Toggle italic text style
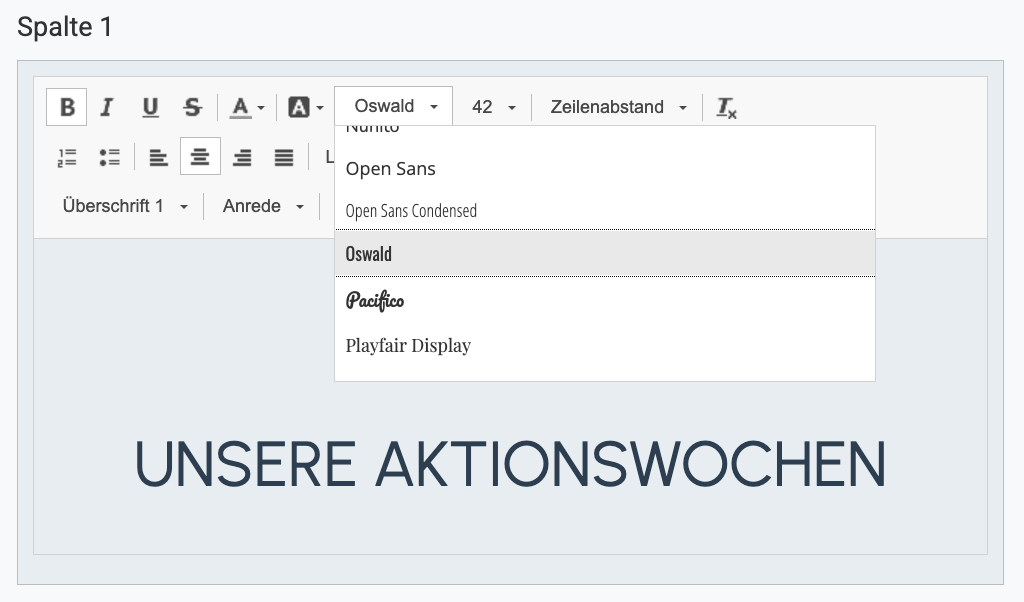 tap(107, 107)
